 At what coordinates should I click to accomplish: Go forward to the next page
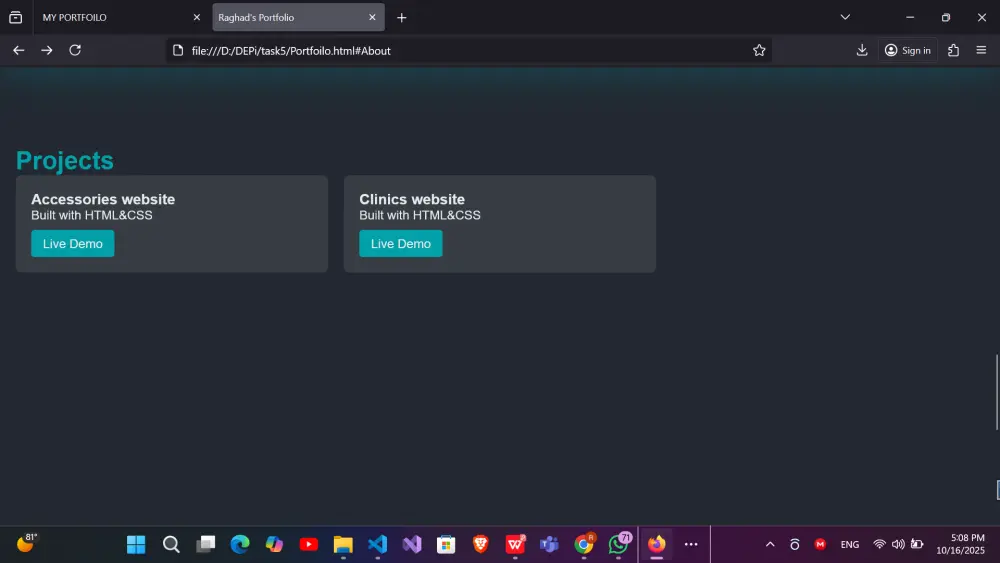(47, 50)
